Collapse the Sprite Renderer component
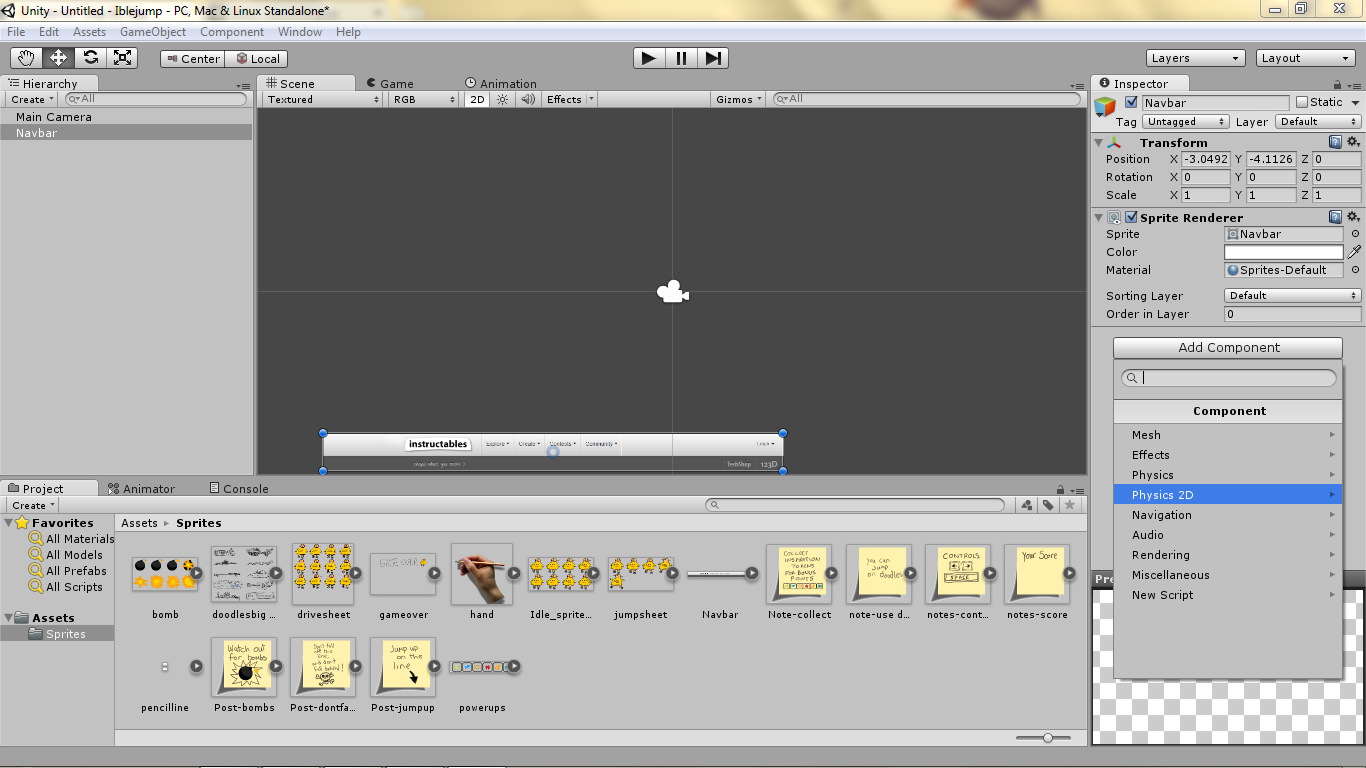The height and width of the screenshot is (768, 1366). pos(1100,217)
